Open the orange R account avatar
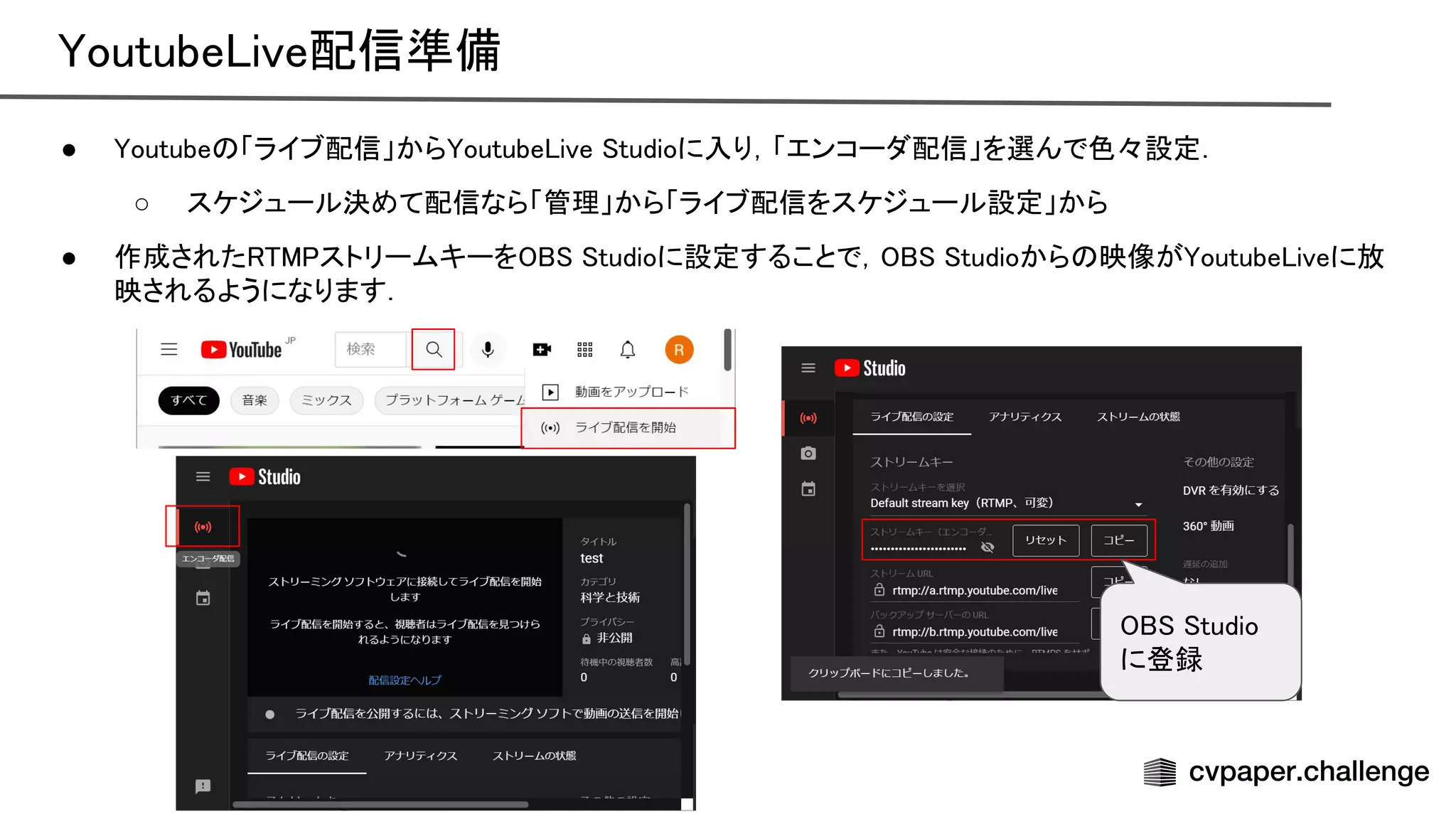1456x819 pixels. point(679,350)
